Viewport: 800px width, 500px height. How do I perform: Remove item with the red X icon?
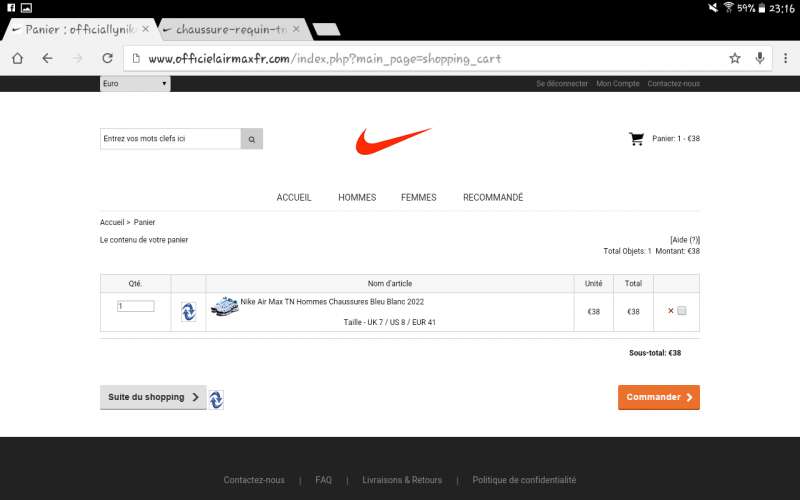(x=670, y=310)
